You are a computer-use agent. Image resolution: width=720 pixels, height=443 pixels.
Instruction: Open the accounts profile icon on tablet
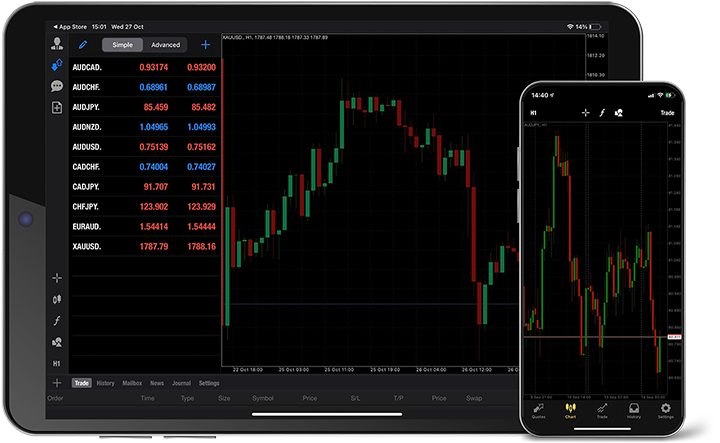tap(57, 44)
